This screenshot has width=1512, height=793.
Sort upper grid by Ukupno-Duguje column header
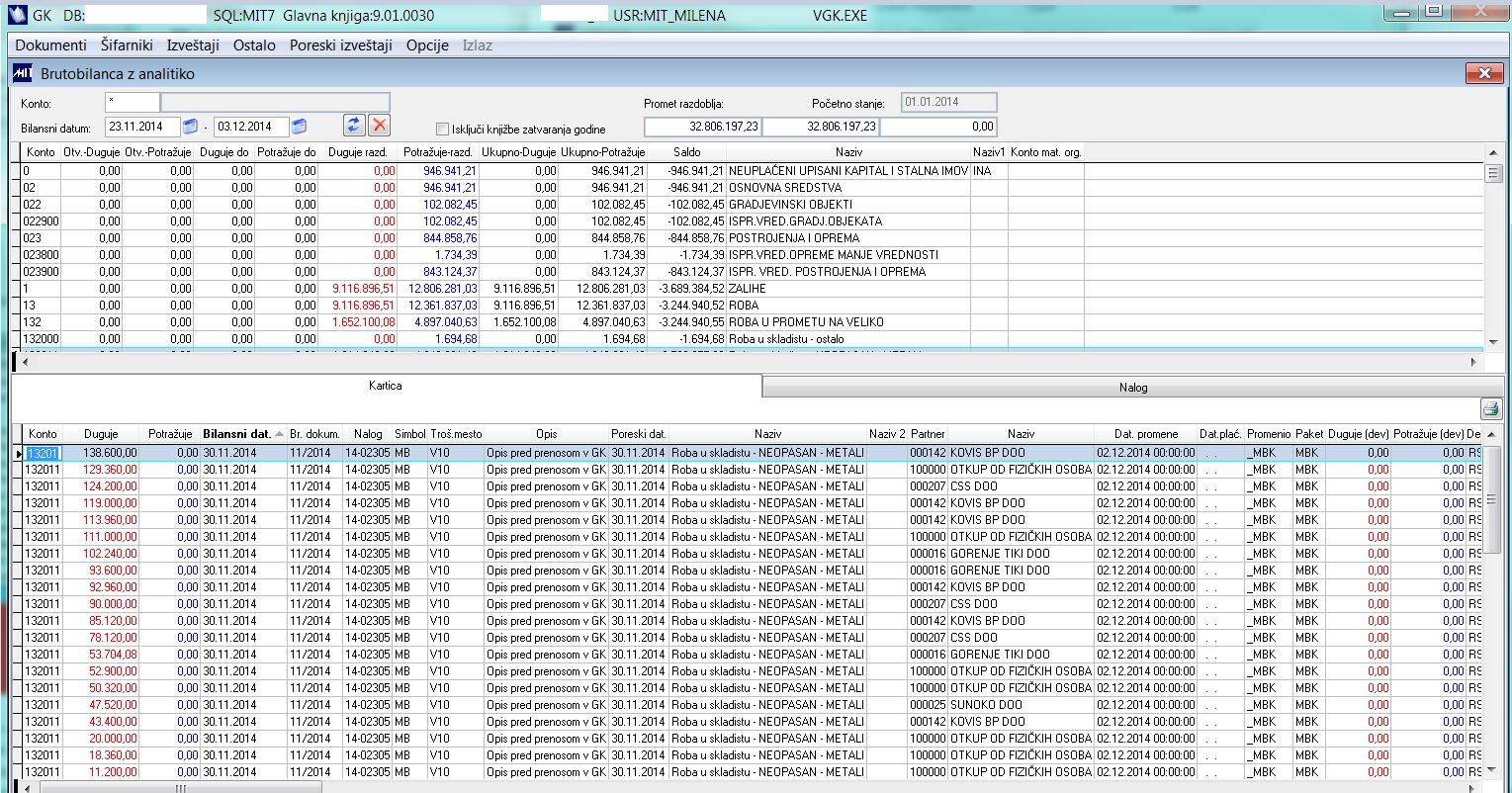coord(519,152)
